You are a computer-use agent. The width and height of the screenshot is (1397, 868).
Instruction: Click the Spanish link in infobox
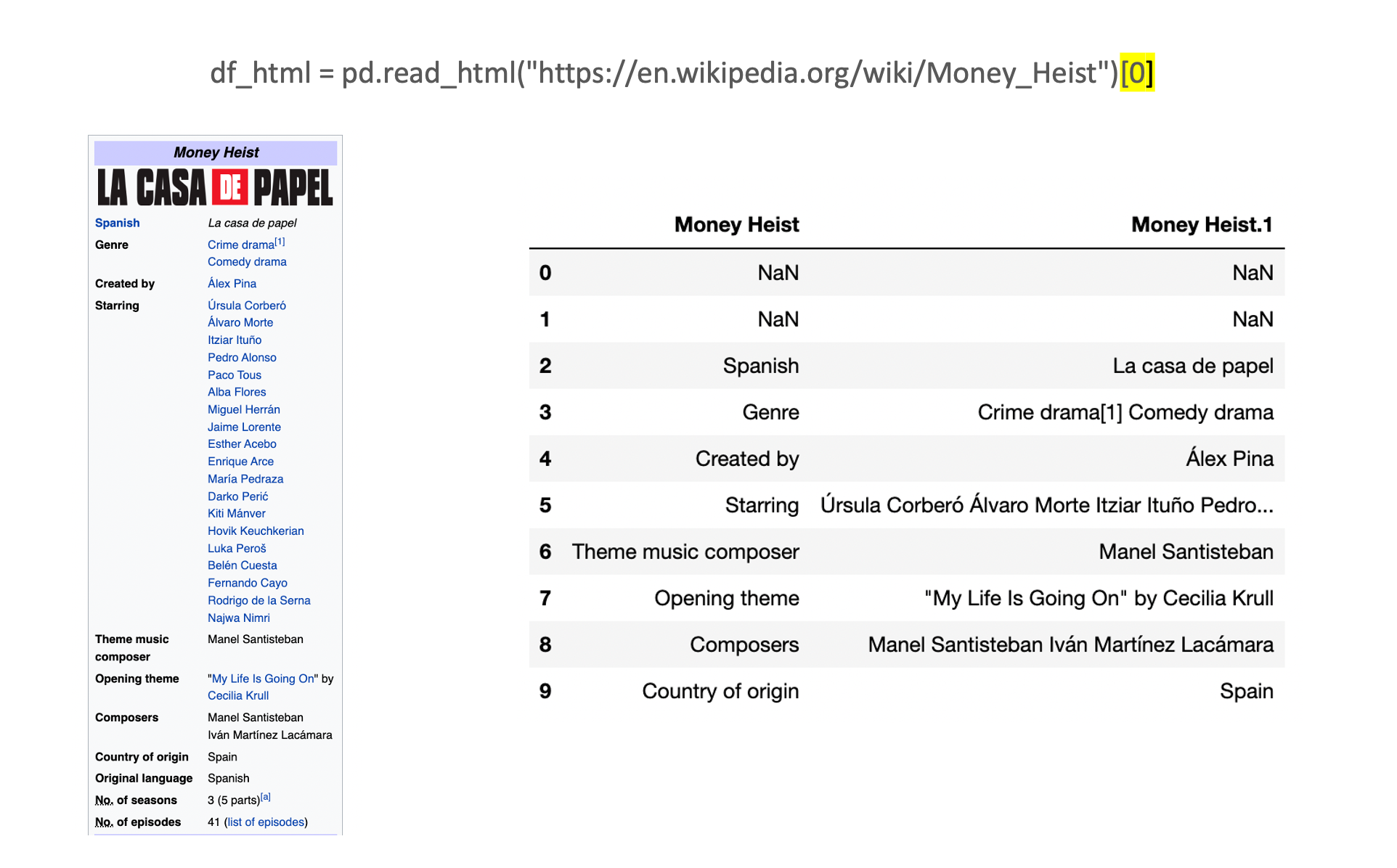click(117, 223)
